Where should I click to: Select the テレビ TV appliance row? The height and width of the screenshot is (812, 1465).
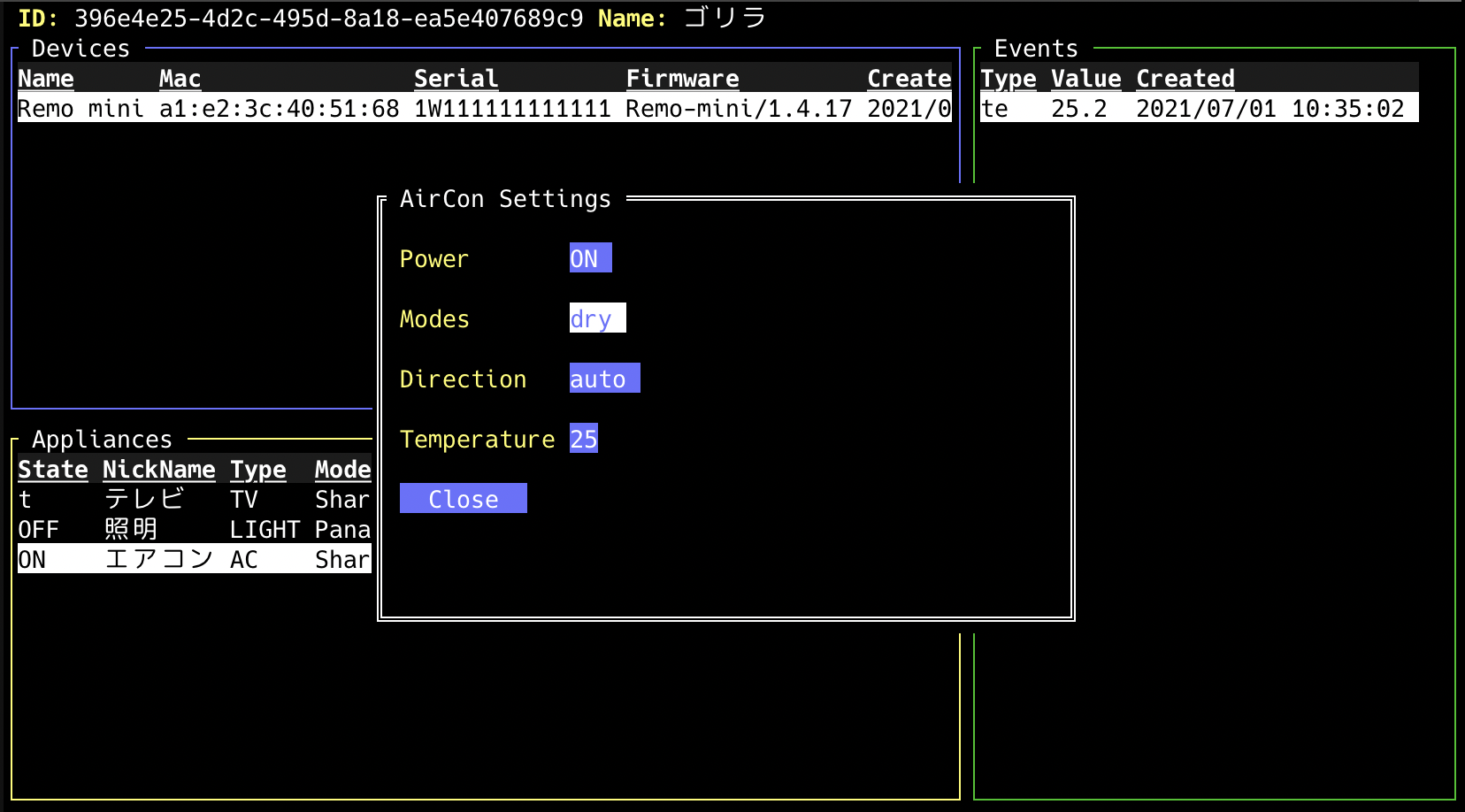195,499
